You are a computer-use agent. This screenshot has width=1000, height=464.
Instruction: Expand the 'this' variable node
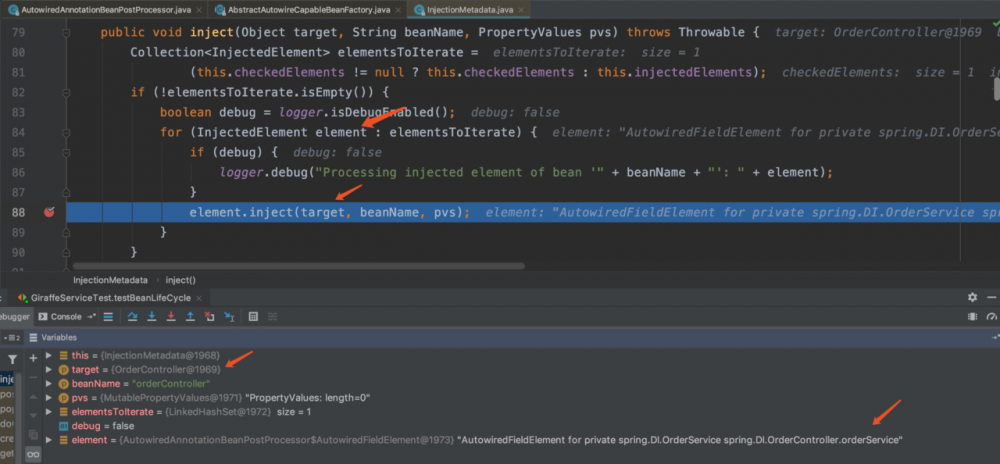(49, 355)
